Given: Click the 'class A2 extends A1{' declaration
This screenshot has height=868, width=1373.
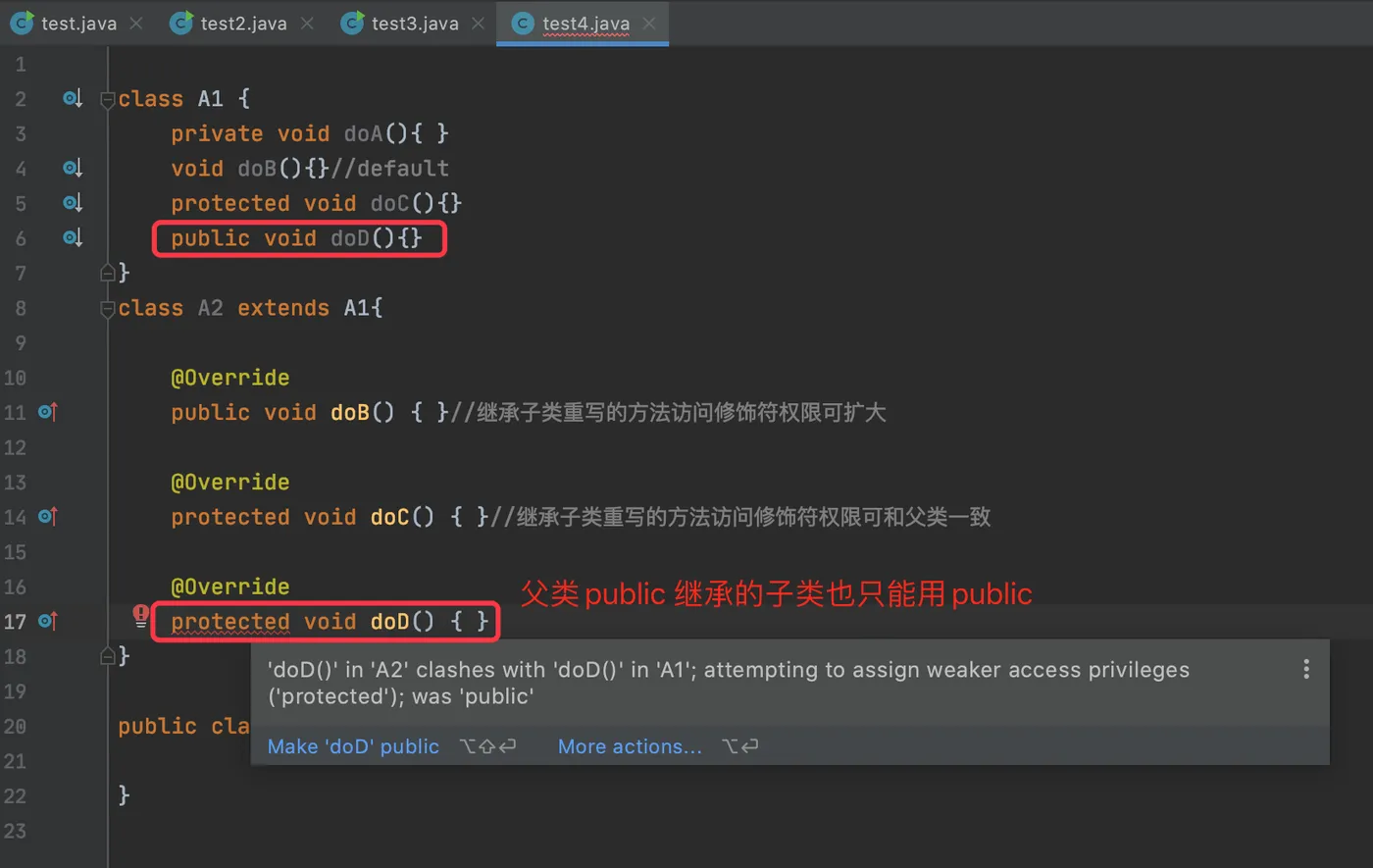Looking at the screenshot, I should 250,308.
